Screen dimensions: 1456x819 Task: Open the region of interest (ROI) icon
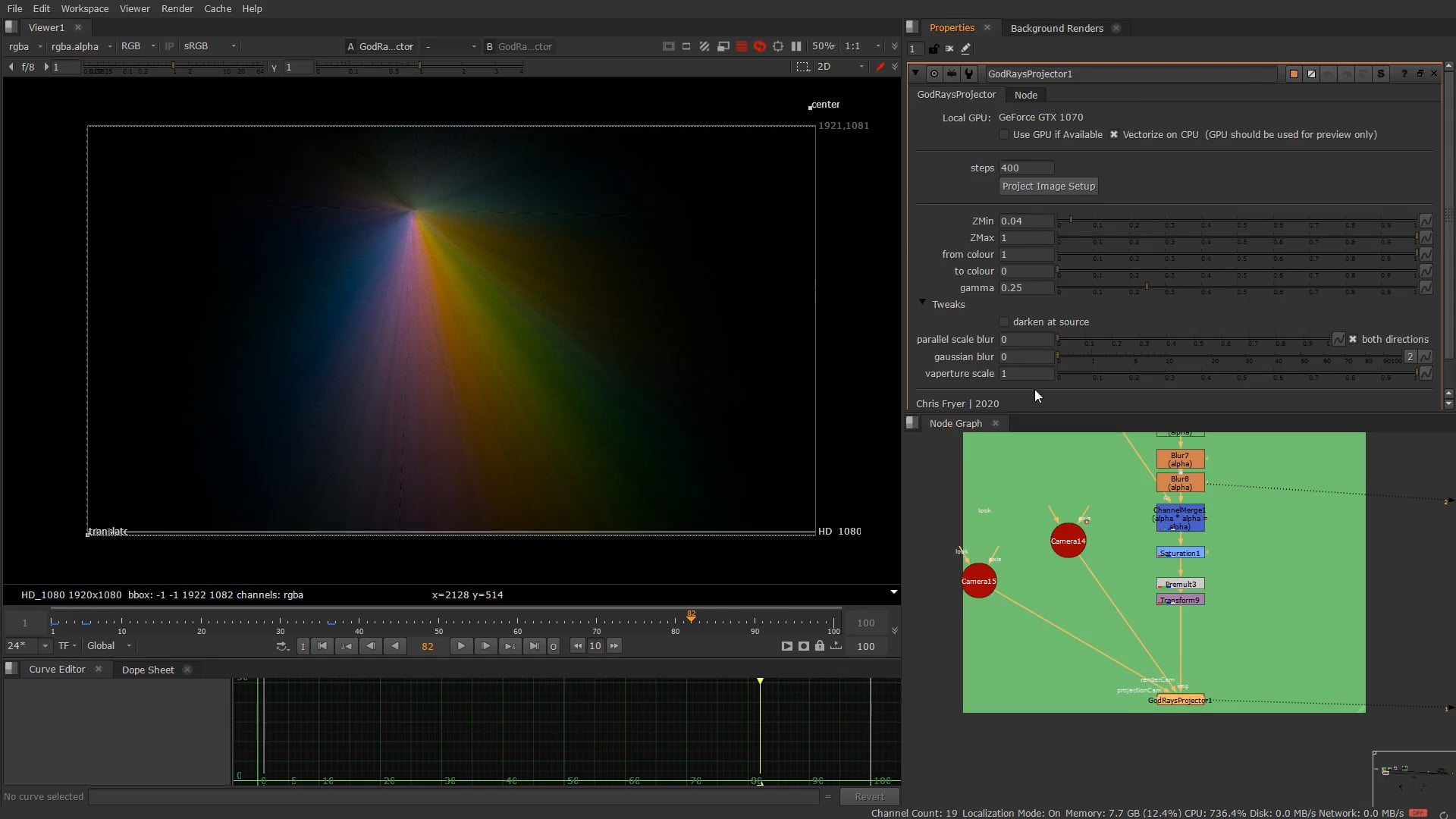[x=778, y=46]
